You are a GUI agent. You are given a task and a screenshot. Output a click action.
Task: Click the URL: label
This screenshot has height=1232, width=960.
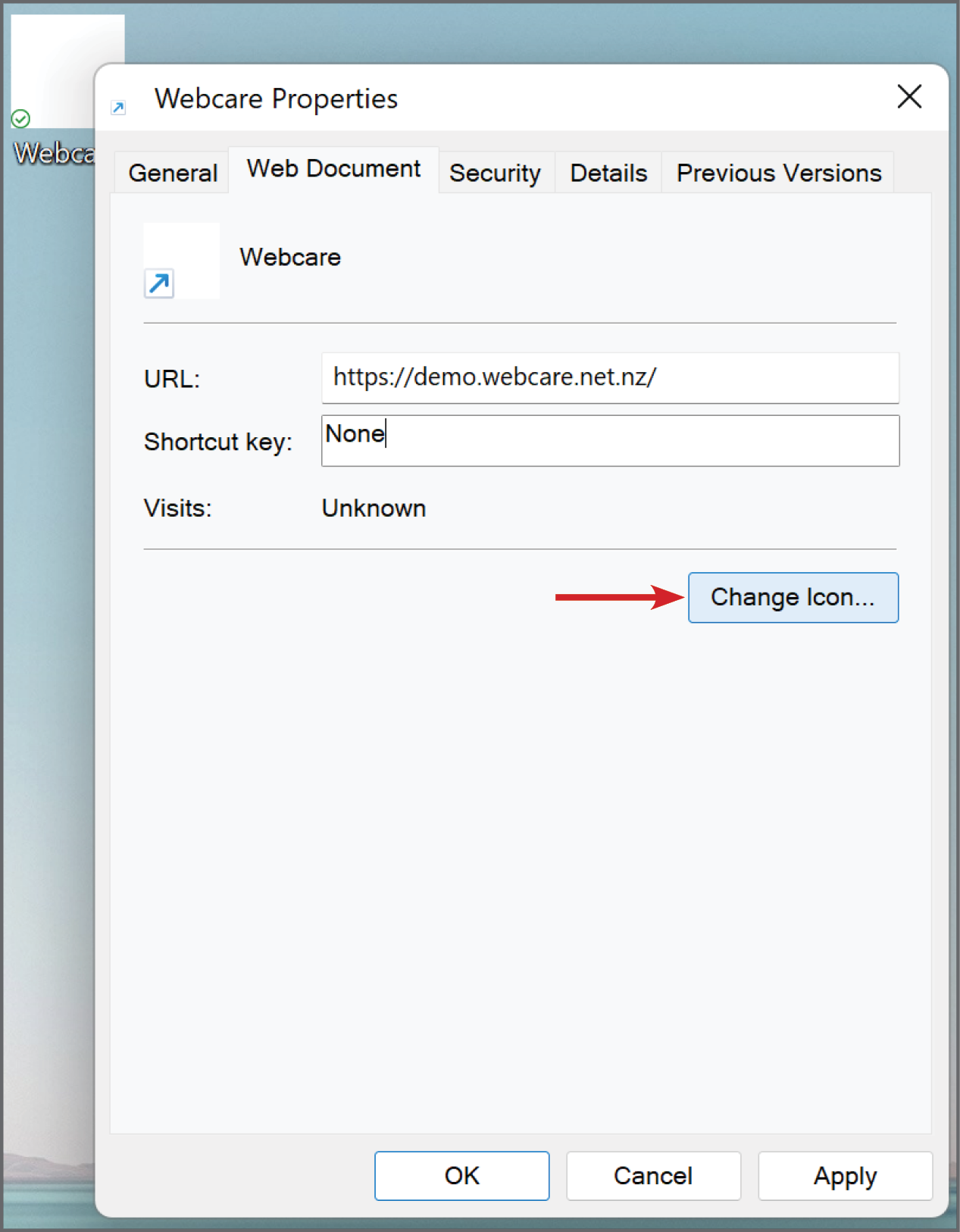coord(172,379)
